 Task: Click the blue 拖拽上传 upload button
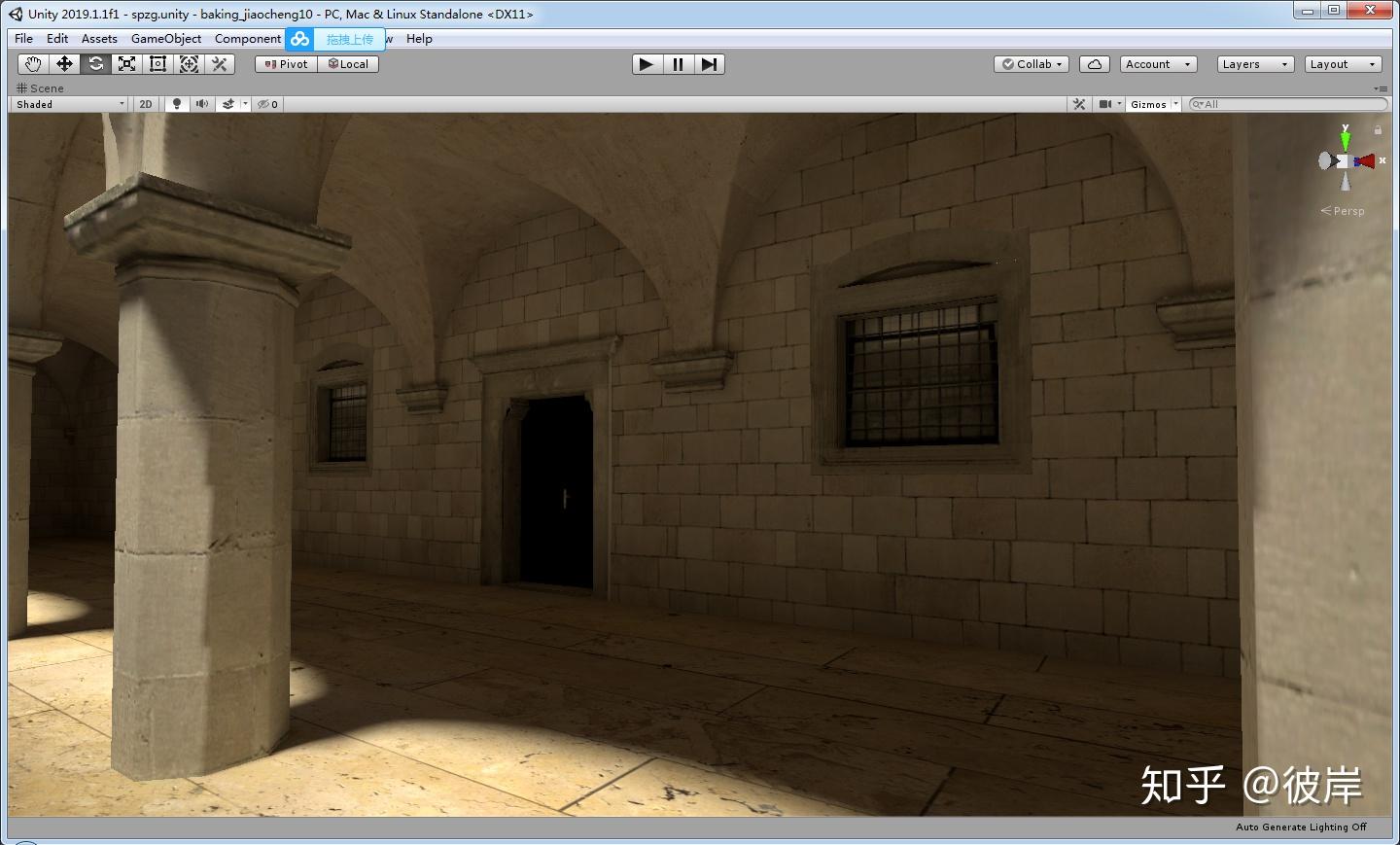[x=350, y=39]
